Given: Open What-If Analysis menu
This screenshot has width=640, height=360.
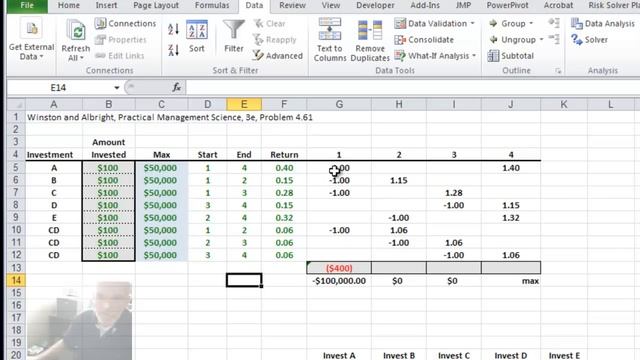Looking at the screenshot, I should (x=436, y=56).
